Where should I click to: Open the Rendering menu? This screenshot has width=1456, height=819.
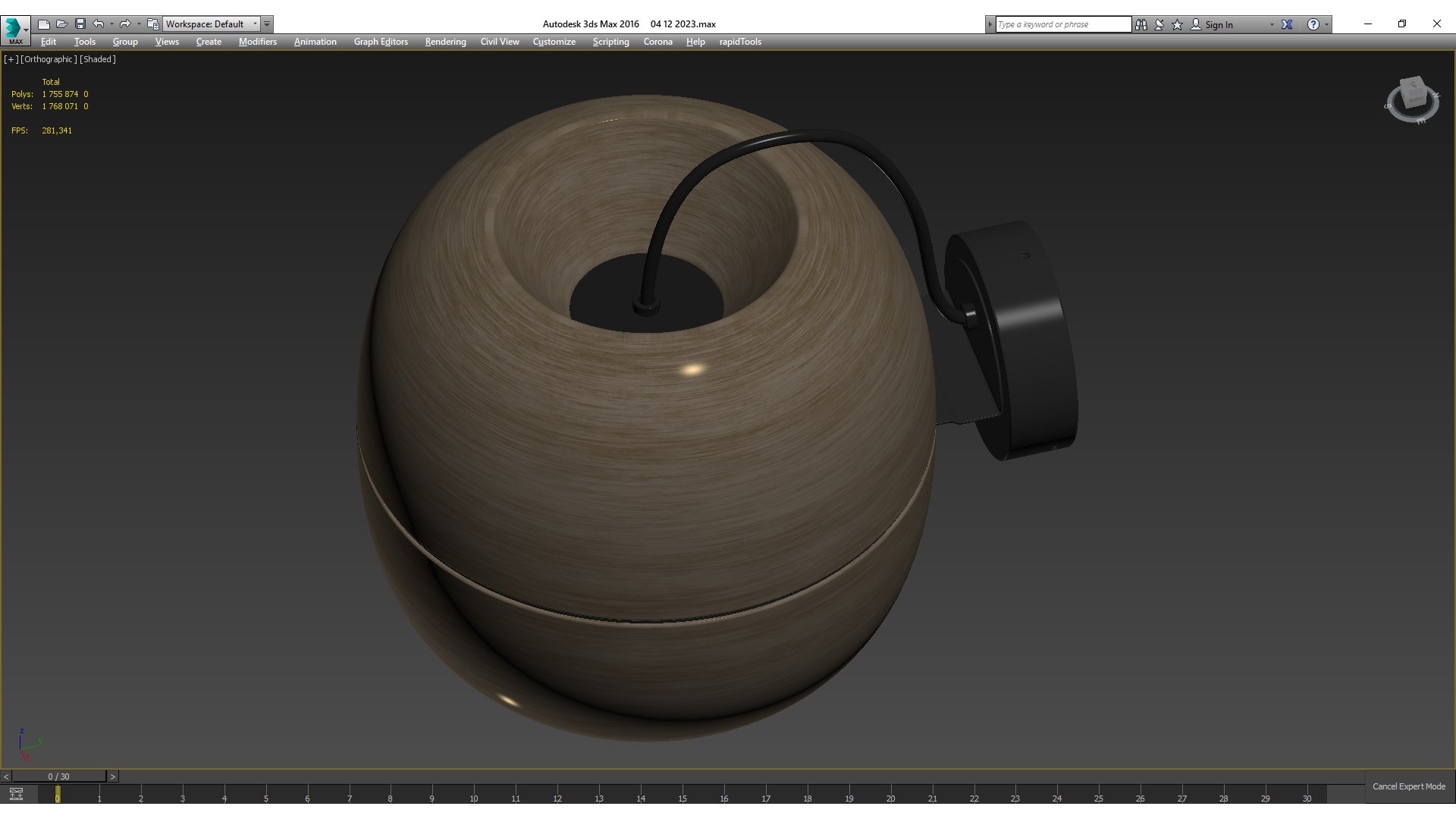click(445, 42)
